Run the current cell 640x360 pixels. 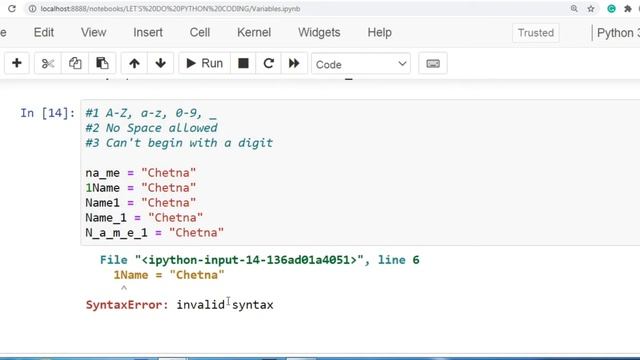(x=204, y=63)
